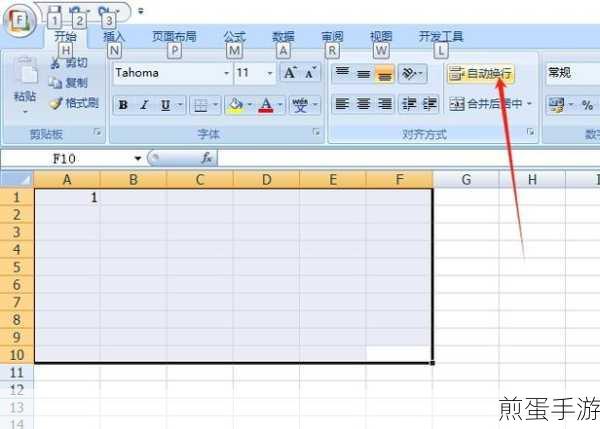The image size is (600, 429).
Task: Increase font size with large A icon
Action: (x=290, y=73)
